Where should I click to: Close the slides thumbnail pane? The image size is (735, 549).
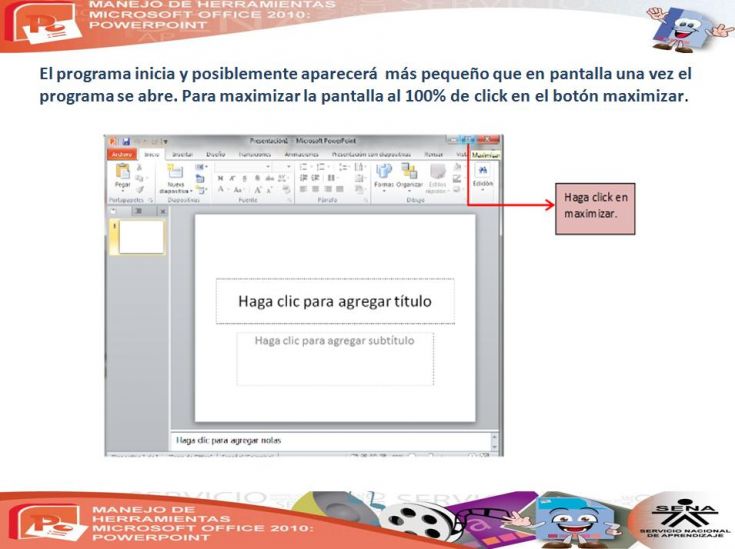coord(163,211)
